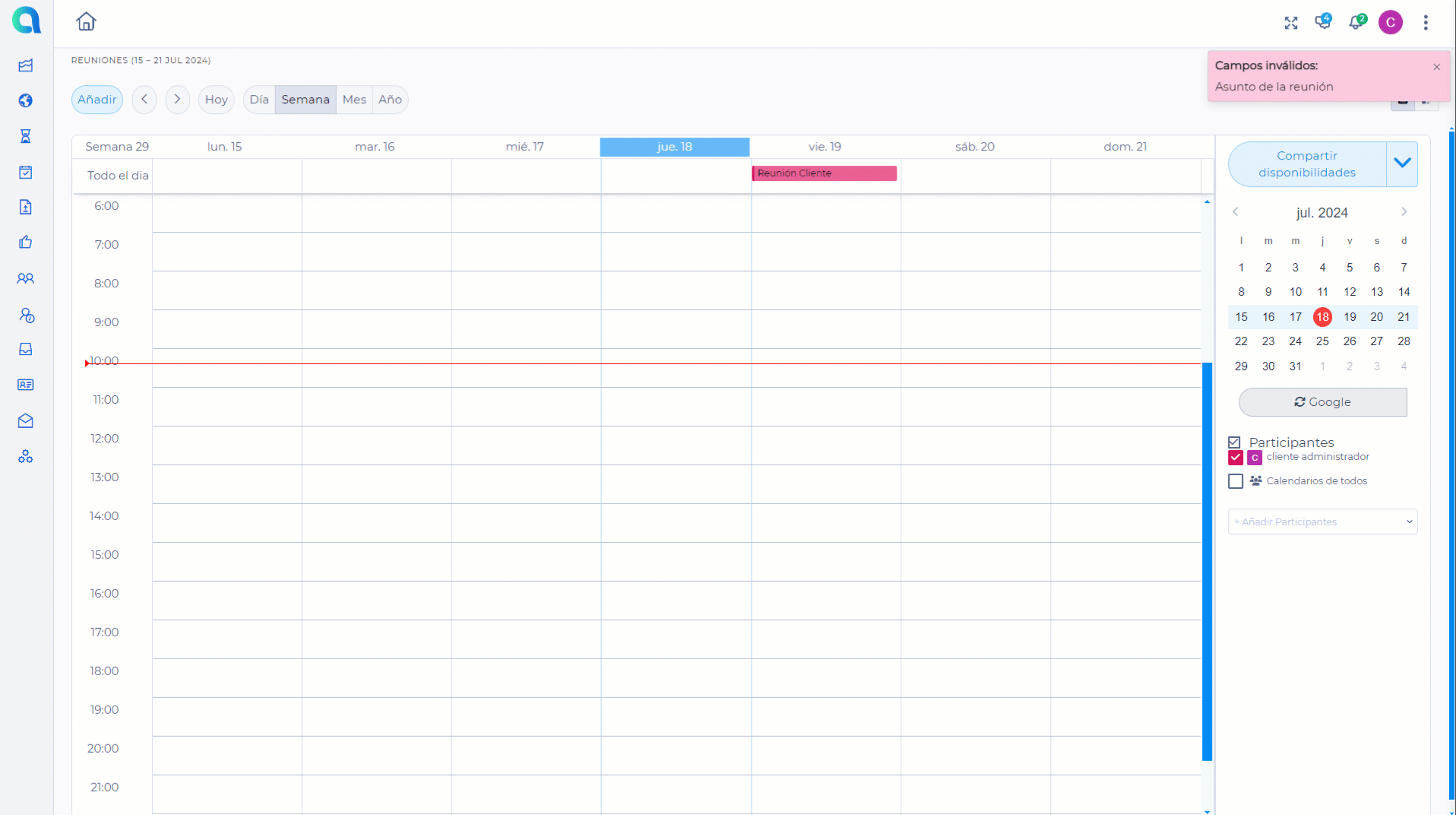1456x815 pixels.
Task: Open the globe icon in sidebar
Action: pyautogui.click(x=26, y=100)
